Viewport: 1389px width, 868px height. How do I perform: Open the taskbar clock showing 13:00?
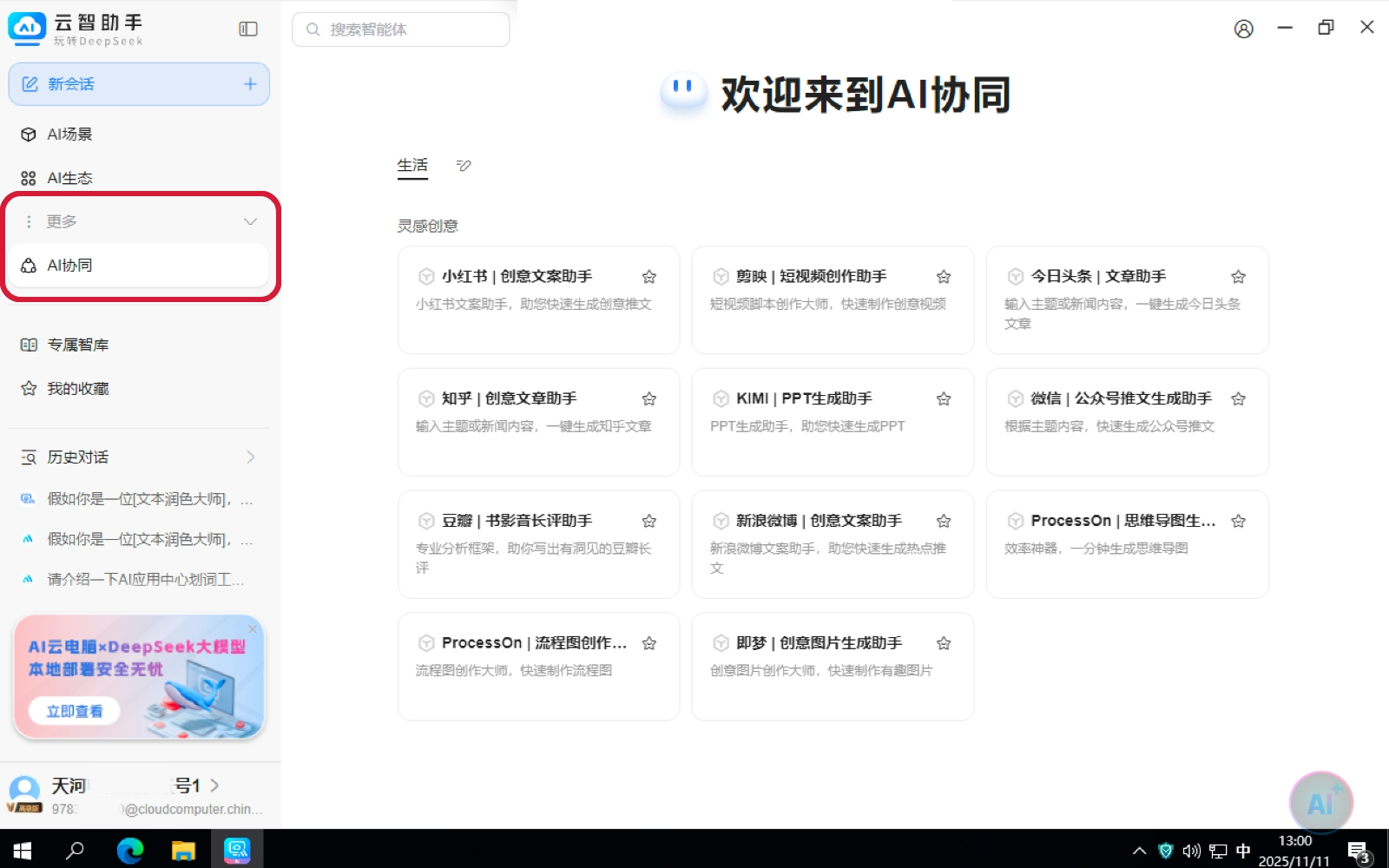point(1294,851)
